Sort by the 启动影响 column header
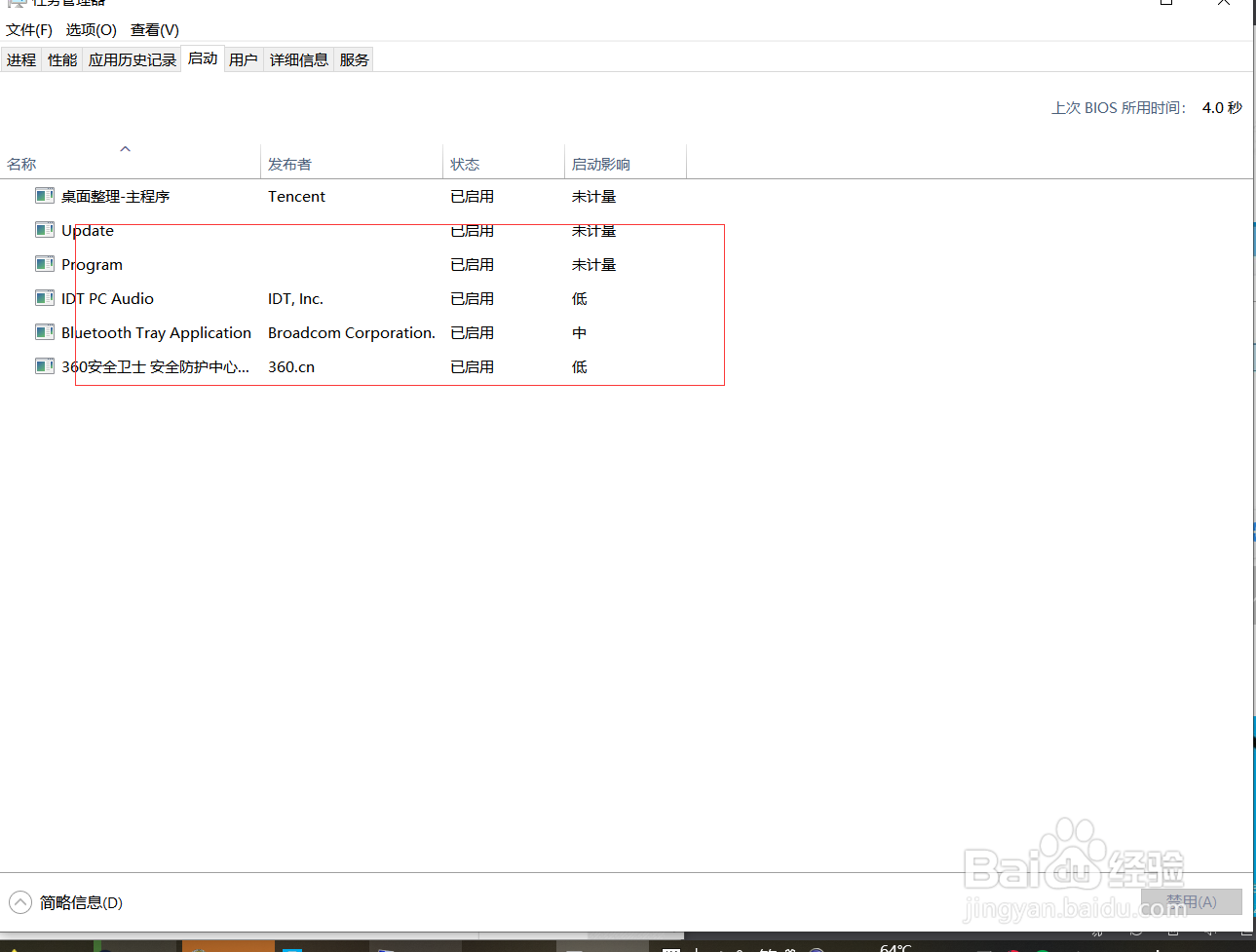 tap(626, 164)
